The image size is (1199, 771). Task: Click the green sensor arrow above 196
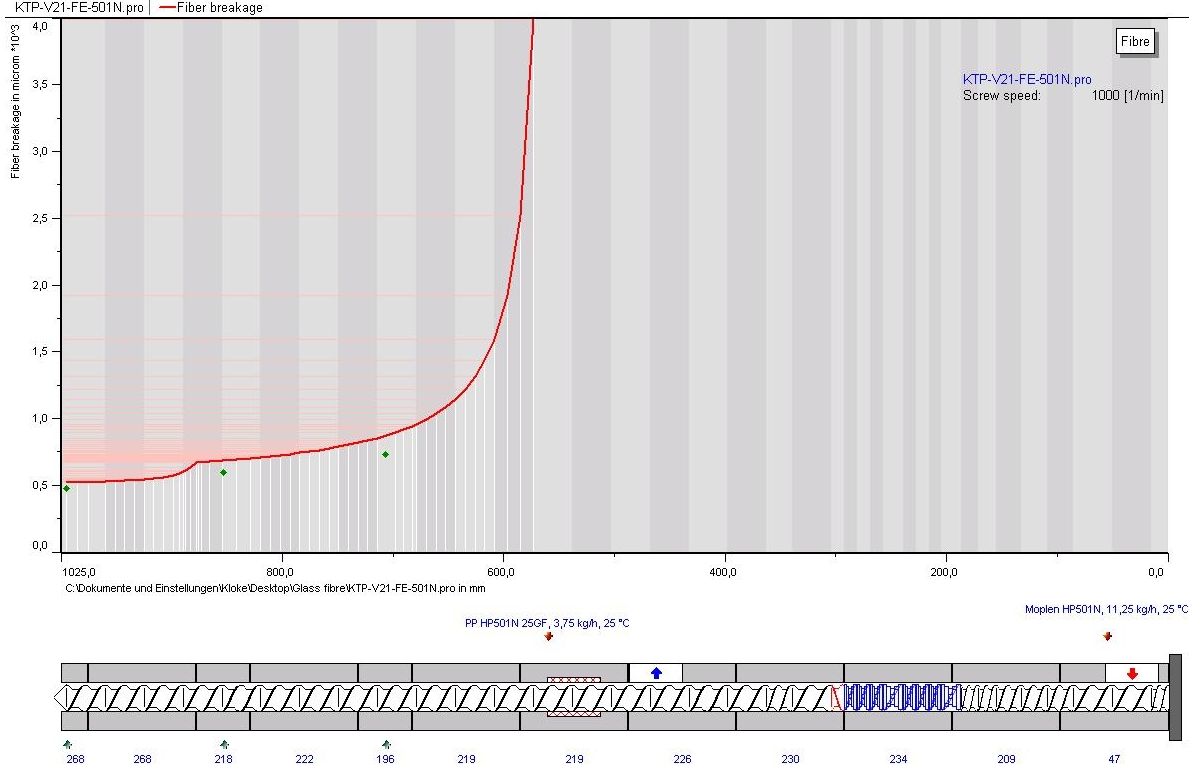pyautogui.click(x=386, y=744)
